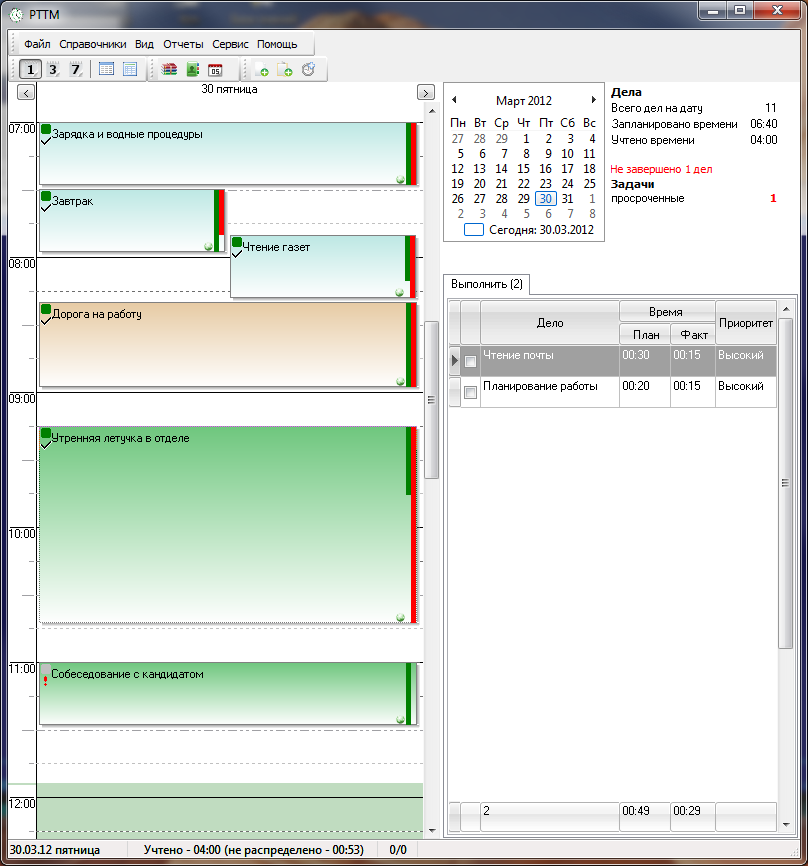808x866 pixels.
Task: Go to next day in schedule
Action: (425, 91)
